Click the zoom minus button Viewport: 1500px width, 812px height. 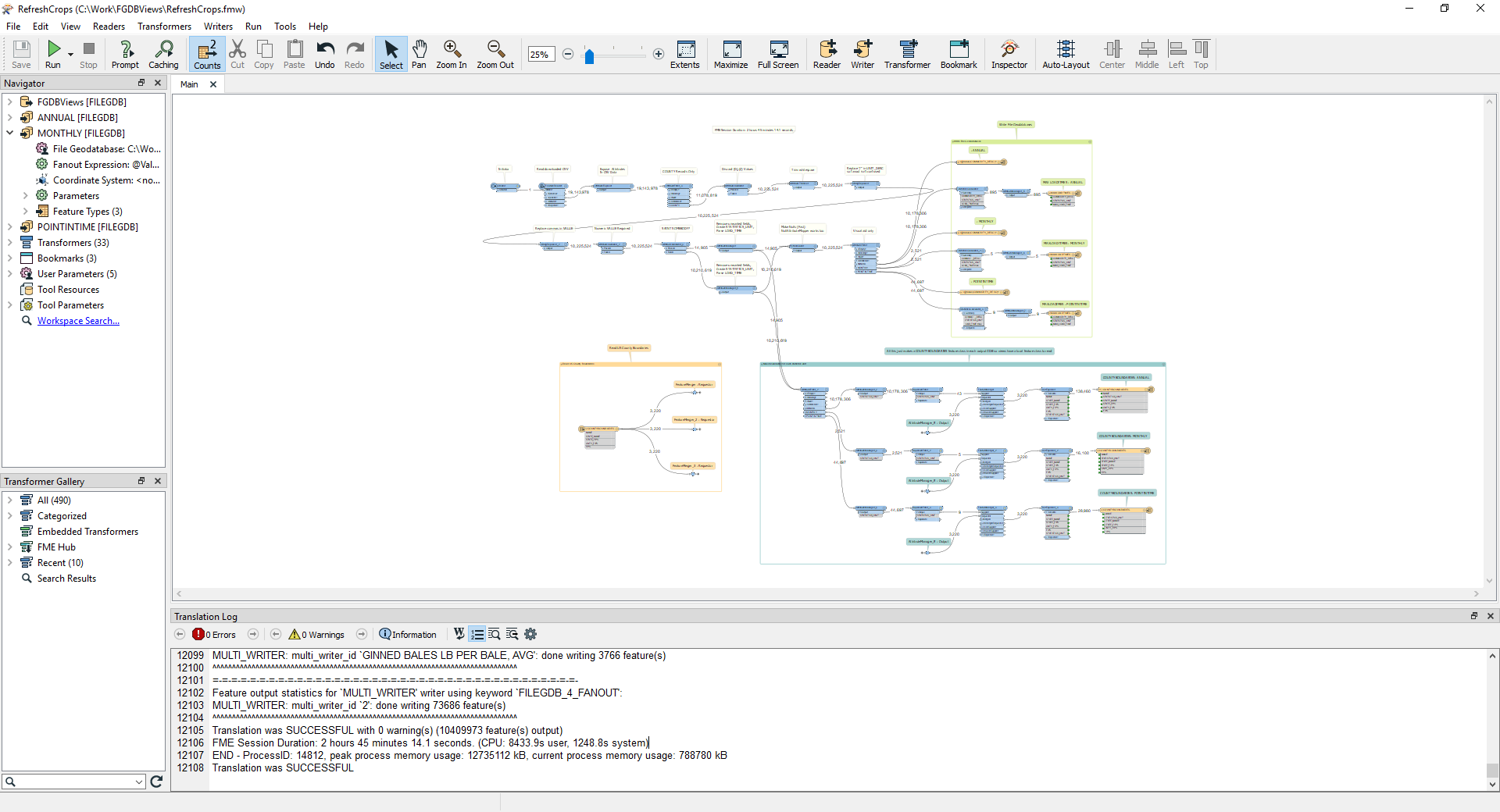pos(568,54)
